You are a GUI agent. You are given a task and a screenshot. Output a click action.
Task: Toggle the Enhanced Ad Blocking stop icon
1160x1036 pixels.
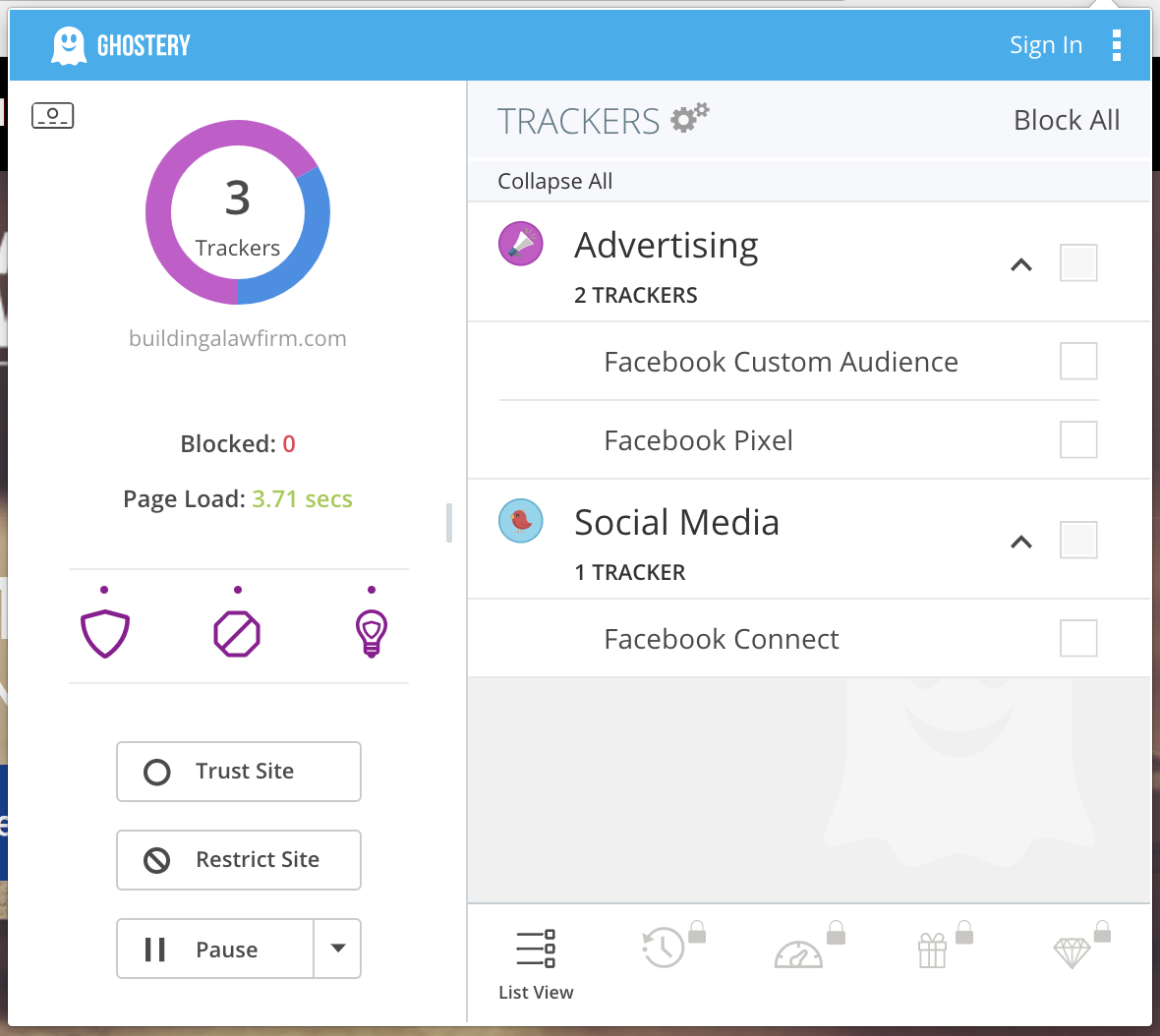click(237, 634)
